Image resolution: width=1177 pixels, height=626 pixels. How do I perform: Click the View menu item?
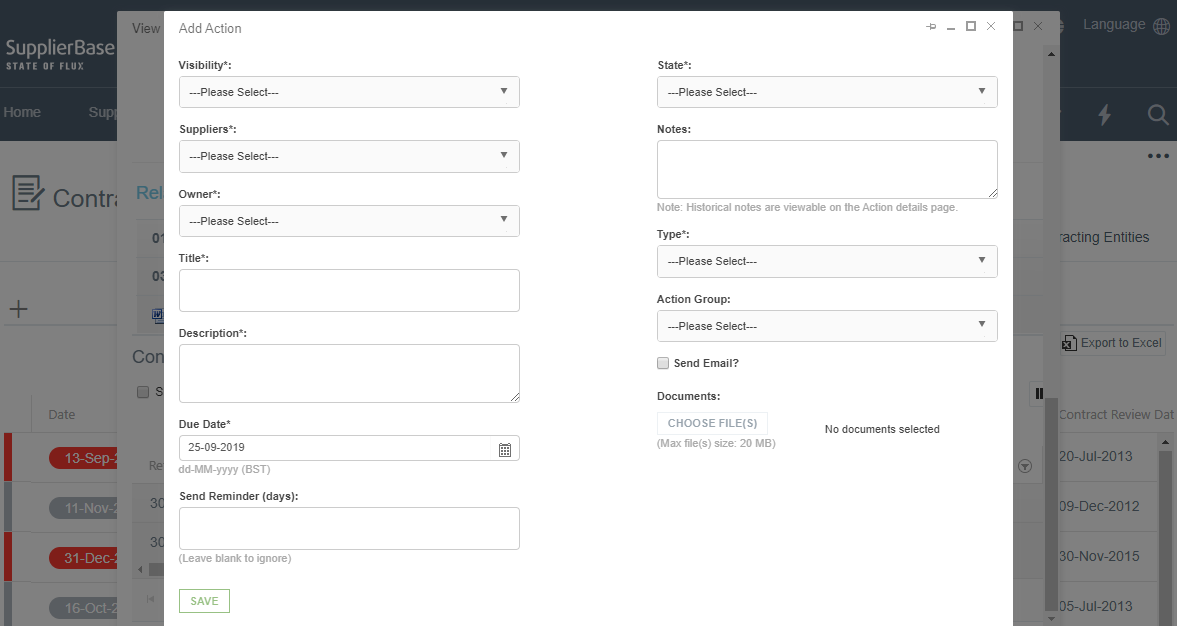145,28
